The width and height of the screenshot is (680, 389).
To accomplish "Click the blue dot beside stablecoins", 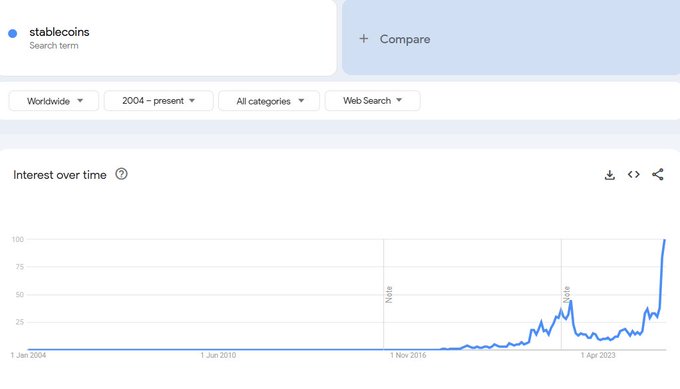I will [x=13, y=33].
